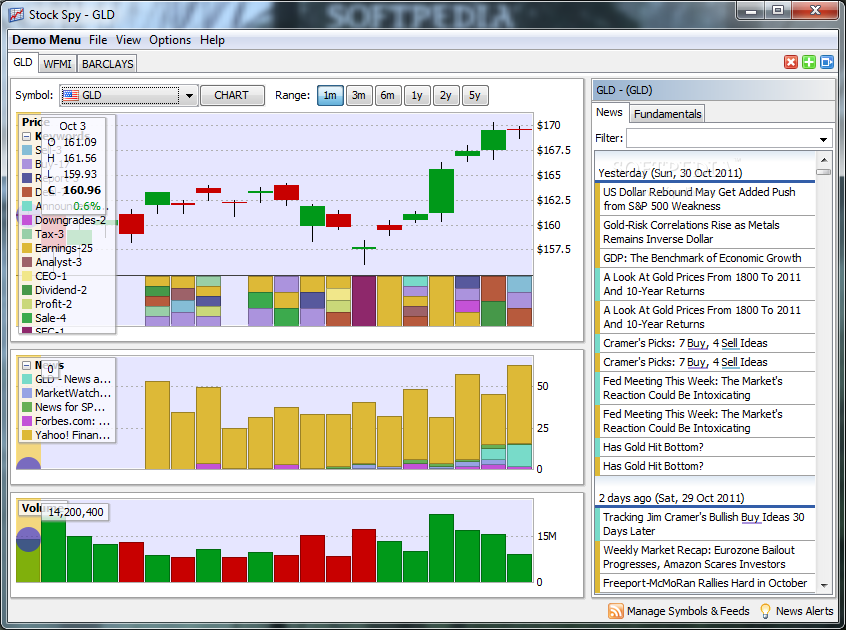Image resolution: width=846 pixels, height=630 pixels.
Task: Open the File menu
Action: 98,40
